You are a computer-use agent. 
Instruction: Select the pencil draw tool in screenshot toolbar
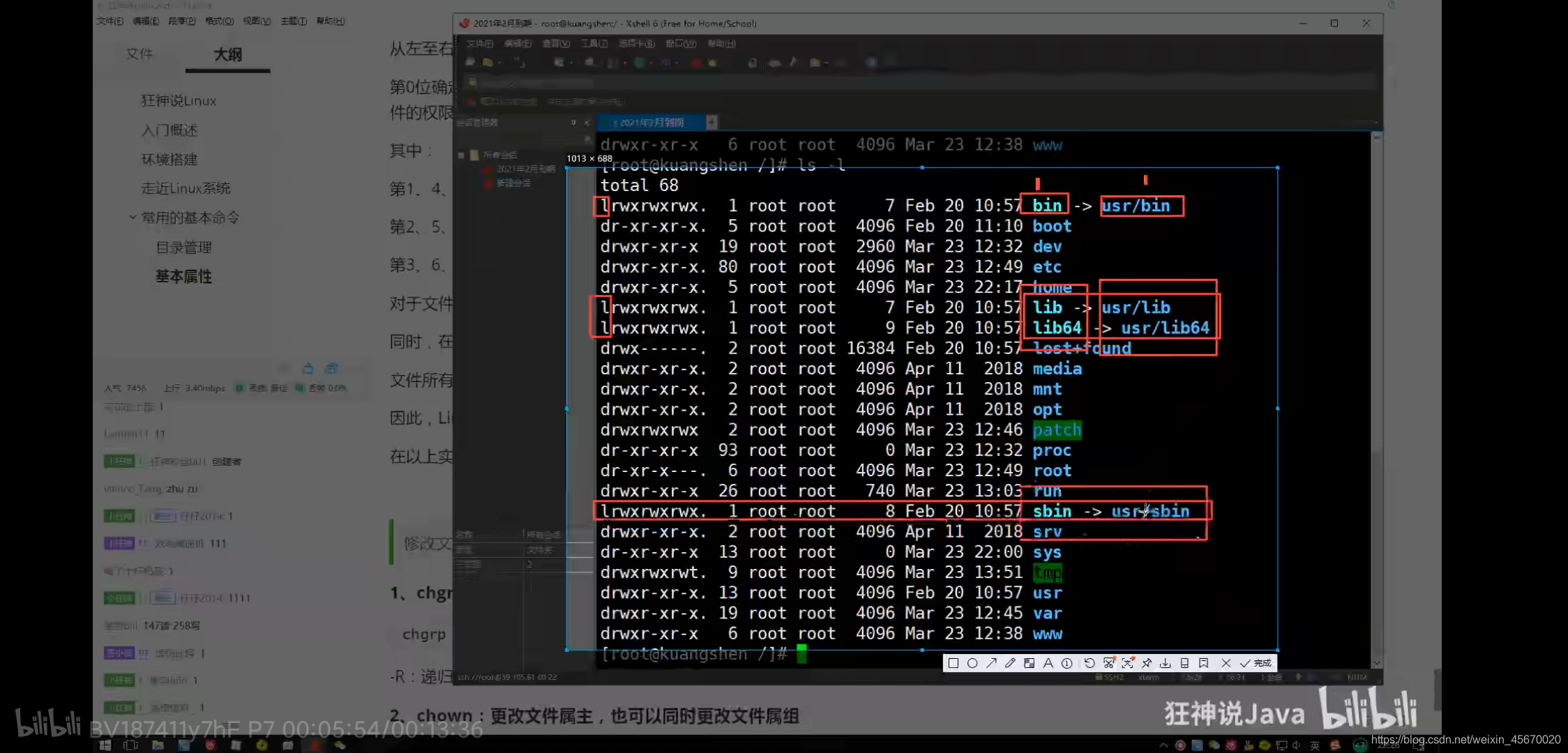click(x=1010, y=663)
